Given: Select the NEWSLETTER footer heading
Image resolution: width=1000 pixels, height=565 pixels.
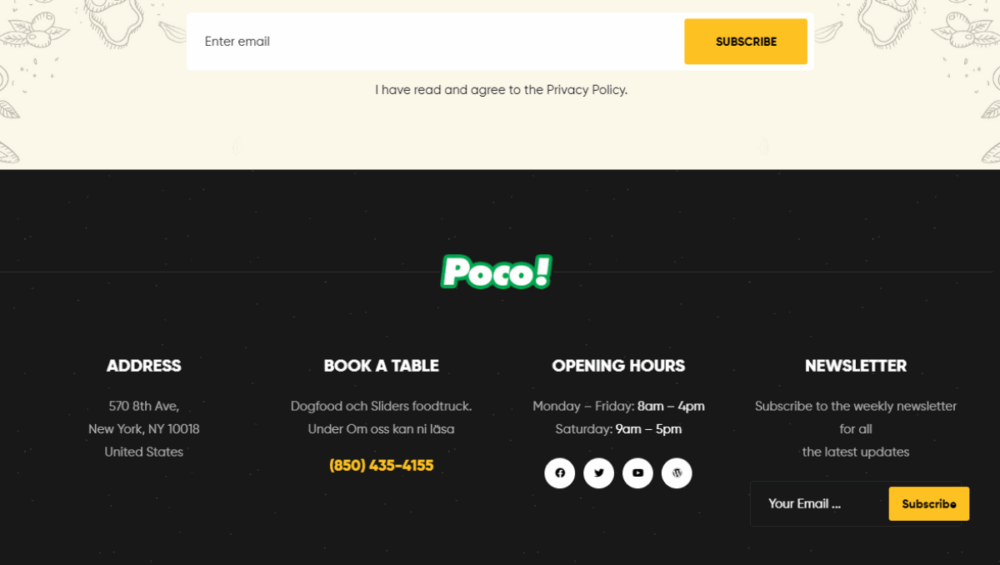Looking at the screenshot, I should pyautogui.click(x=856, y=366).
